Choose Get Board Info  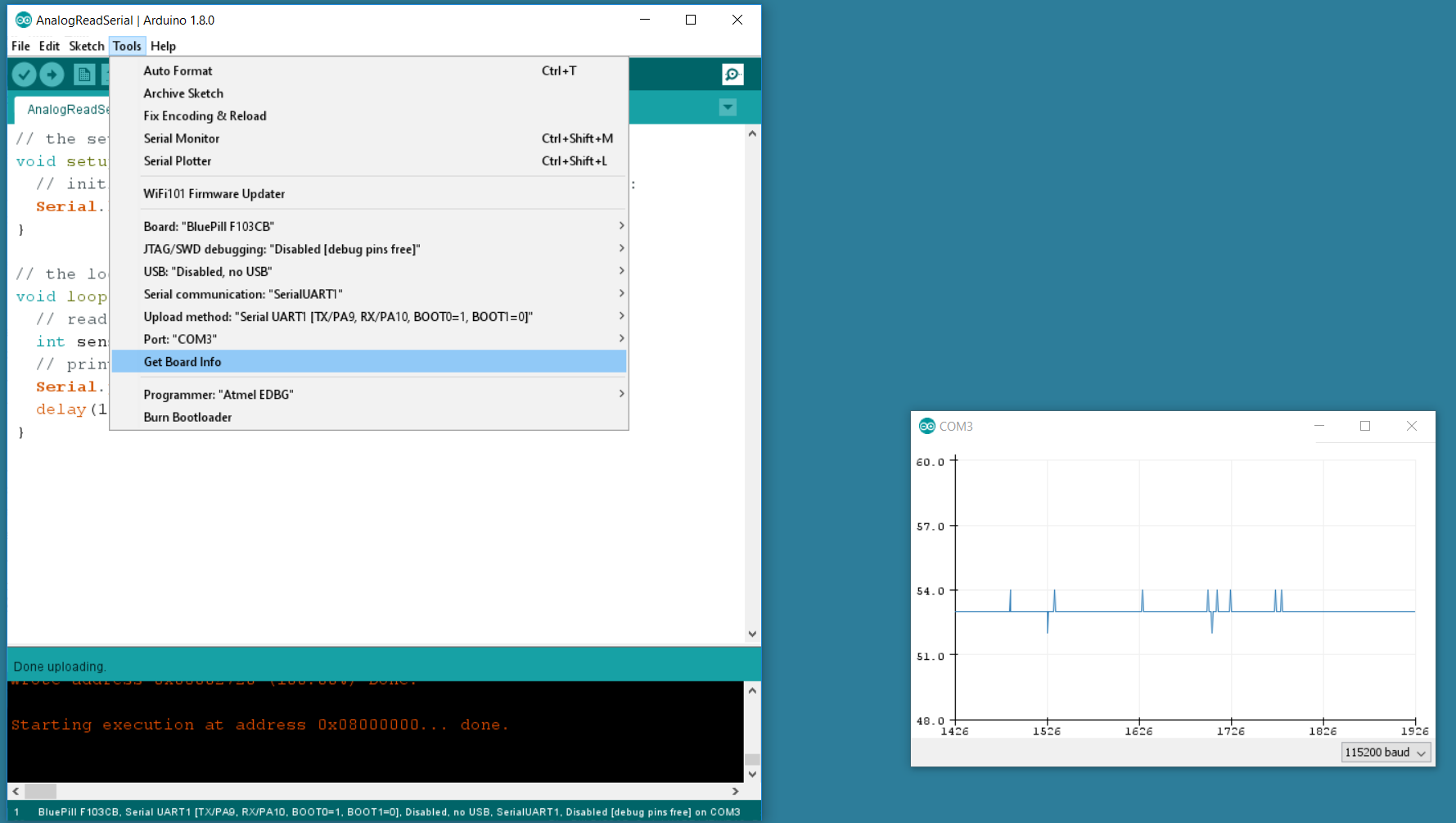tap(369, 362)
